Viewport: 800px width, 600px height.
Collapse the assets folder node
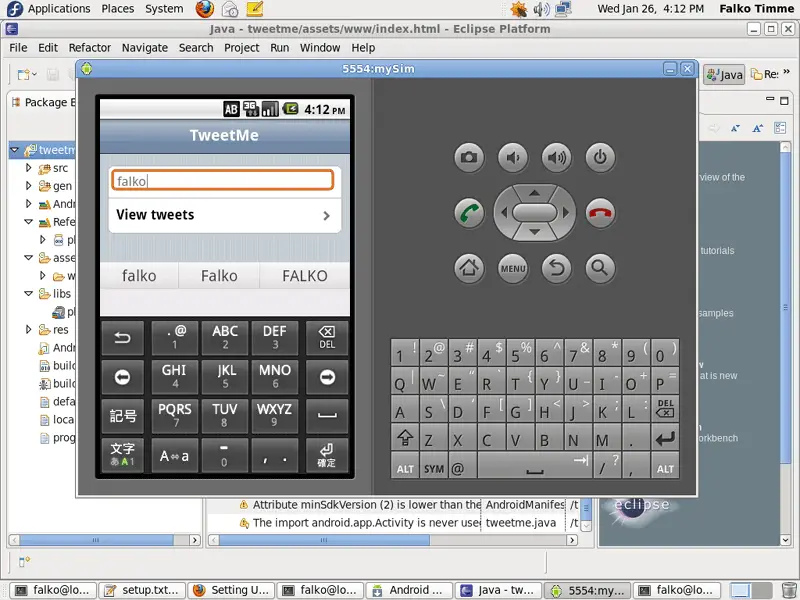(x=29, y=258)
